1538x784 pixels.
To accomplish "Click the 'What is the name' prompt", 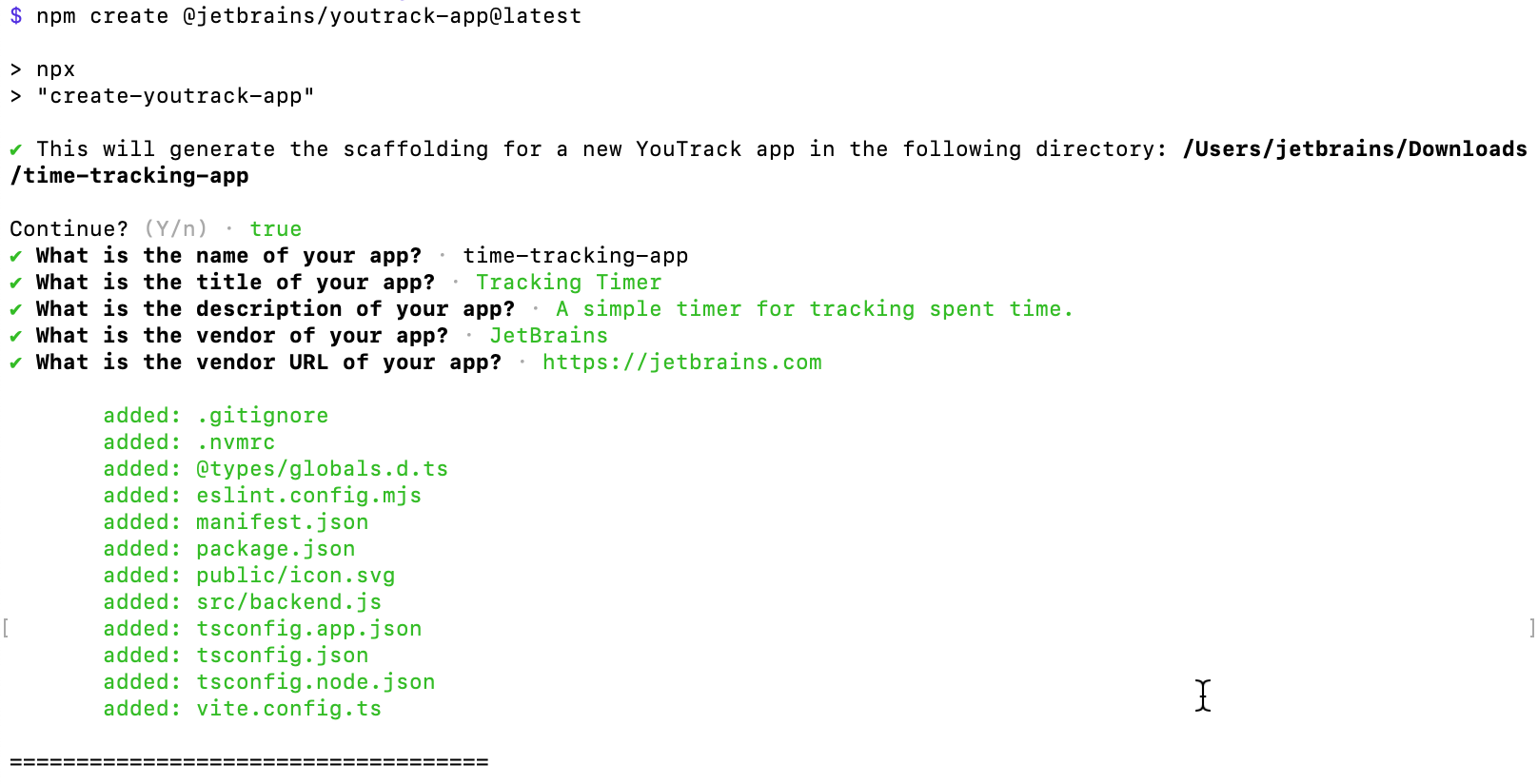I will [x=228, y=256].
